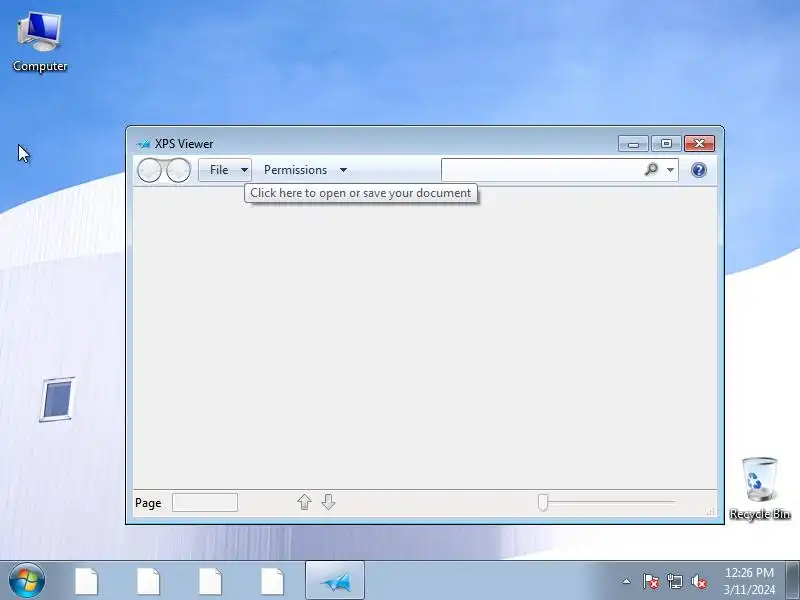800x600 pixels.
Task: Show hidden system tray icons
Action: [626, 581]
